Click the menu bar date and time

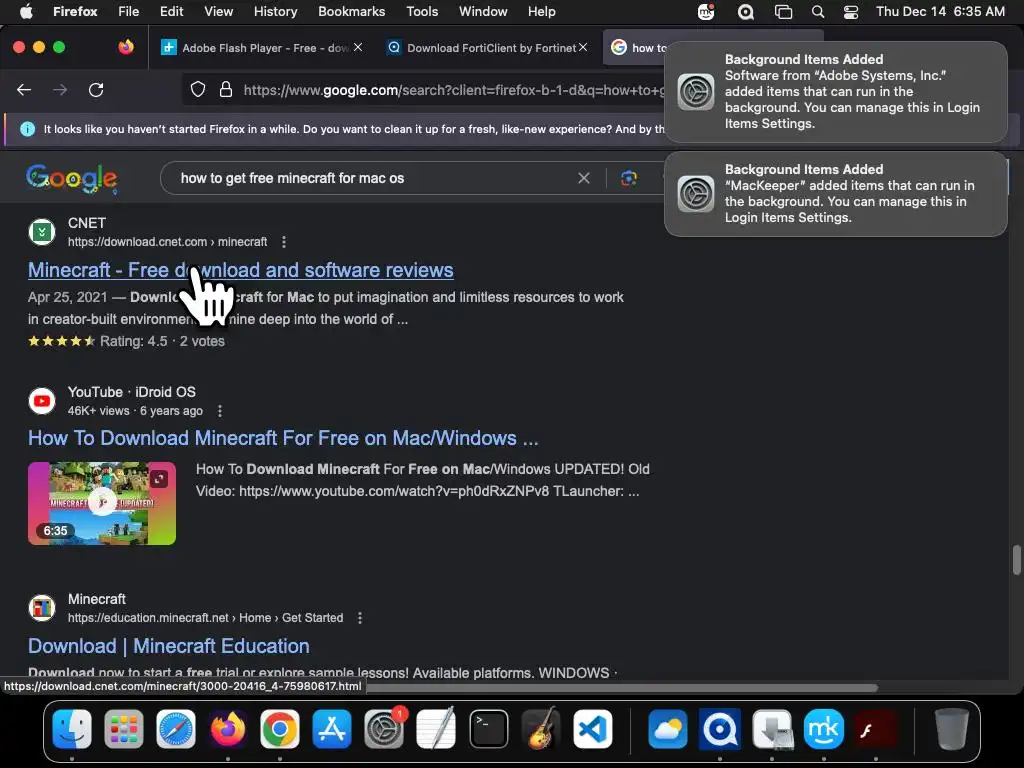pos(940,12)
